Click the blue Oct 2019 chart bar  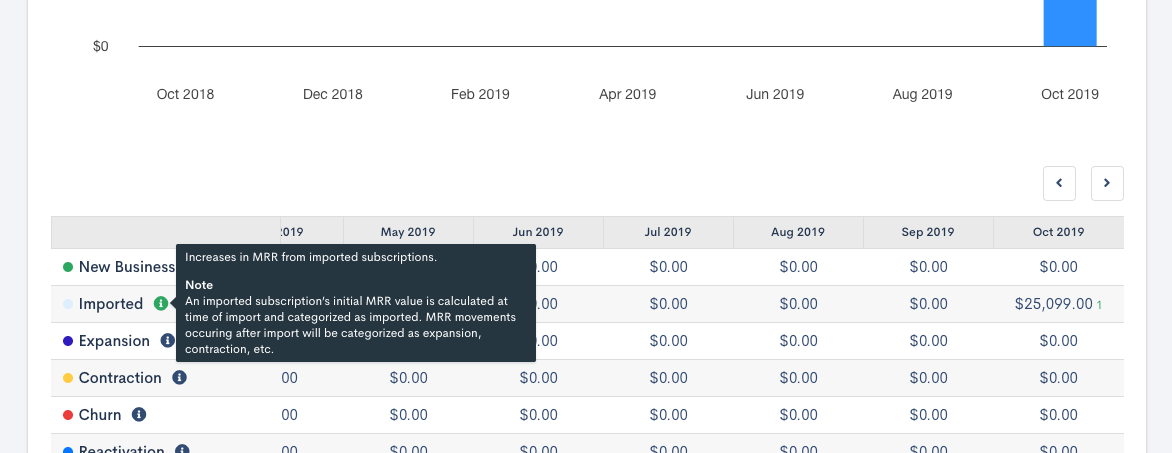pyautogui.click(x=1069, y=22)
